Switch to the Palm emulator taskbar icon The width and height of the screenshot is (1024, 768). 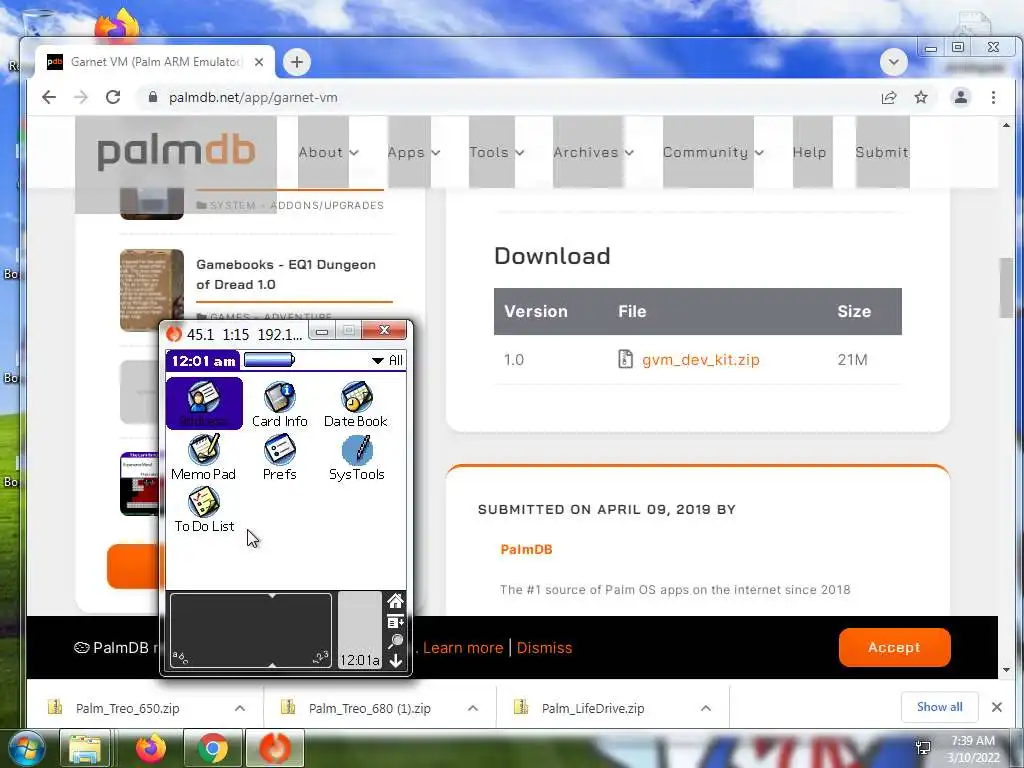[275, 748]
